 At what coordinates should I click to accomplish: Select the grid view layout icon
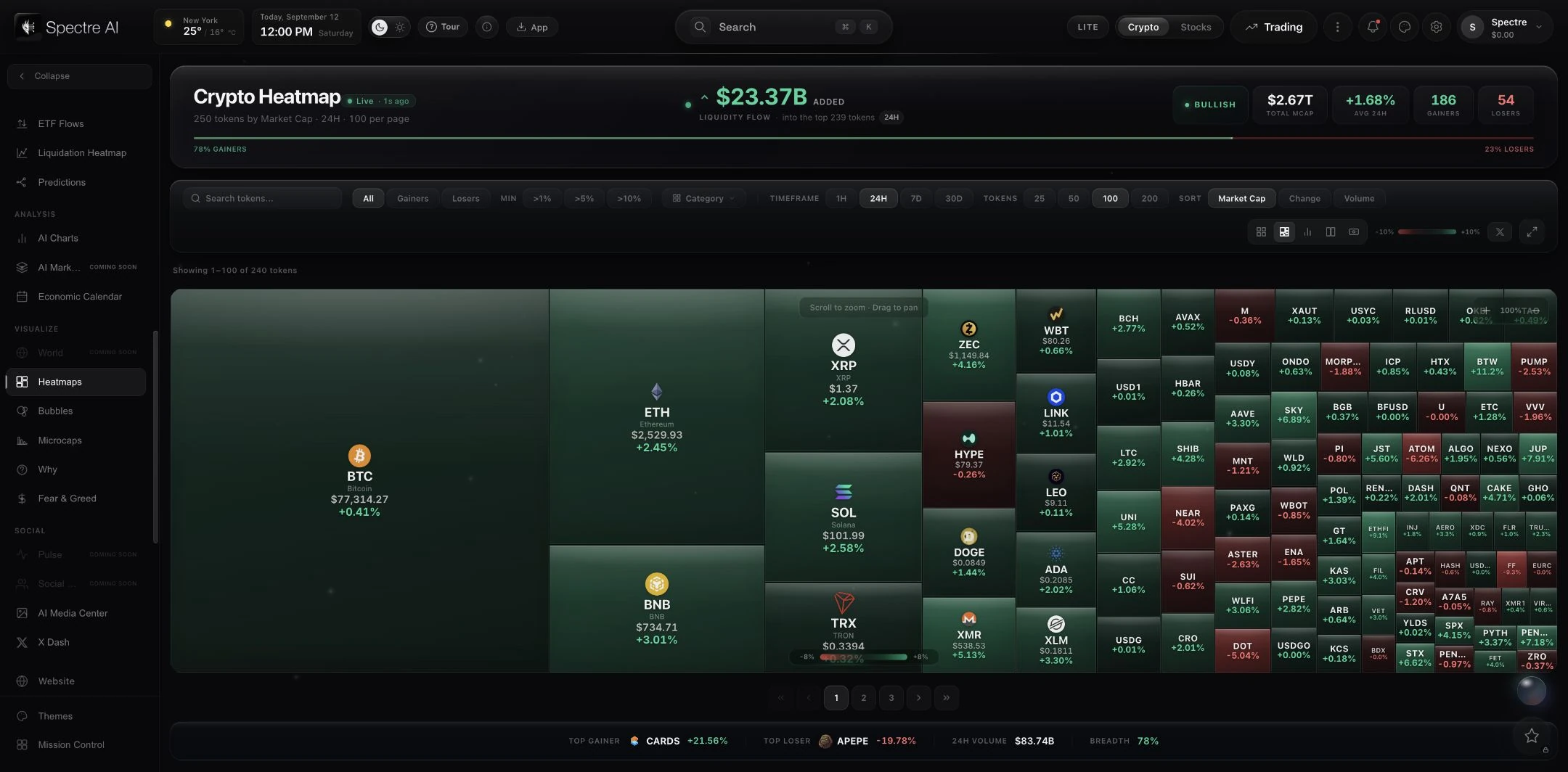click(1261, 231)
